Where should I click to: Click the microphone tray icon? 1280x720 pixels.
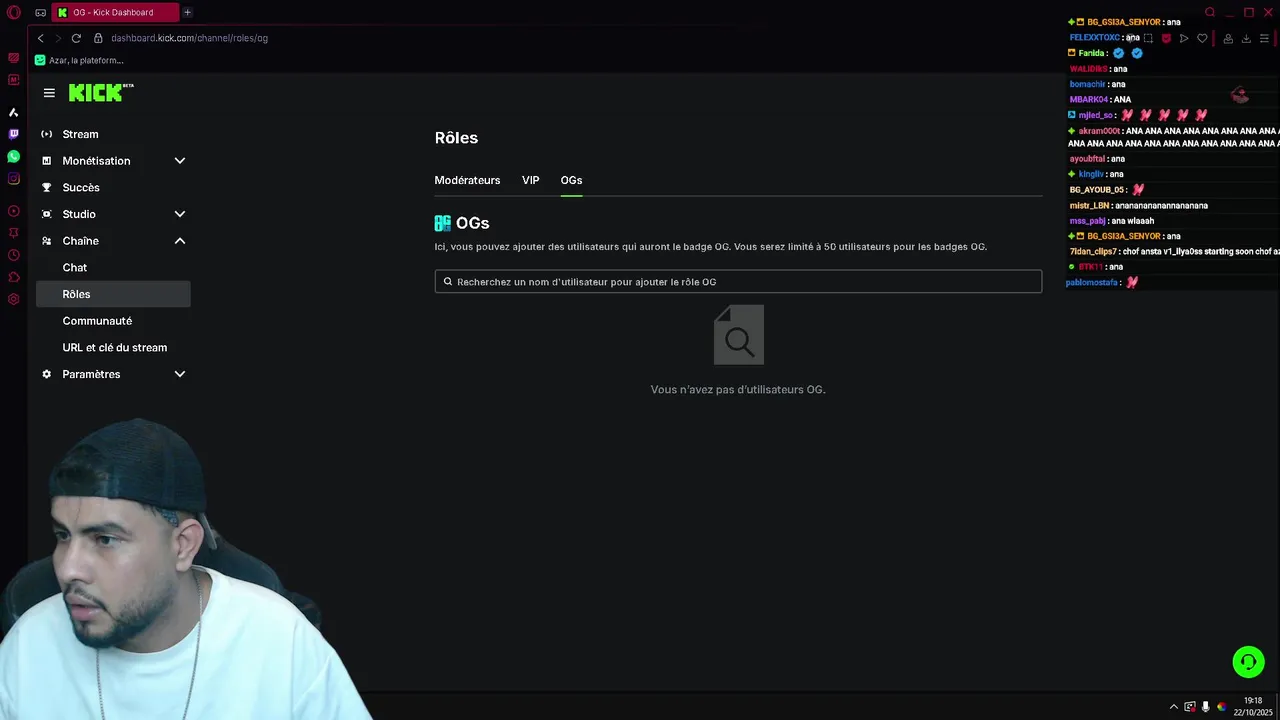[1206, 706]
